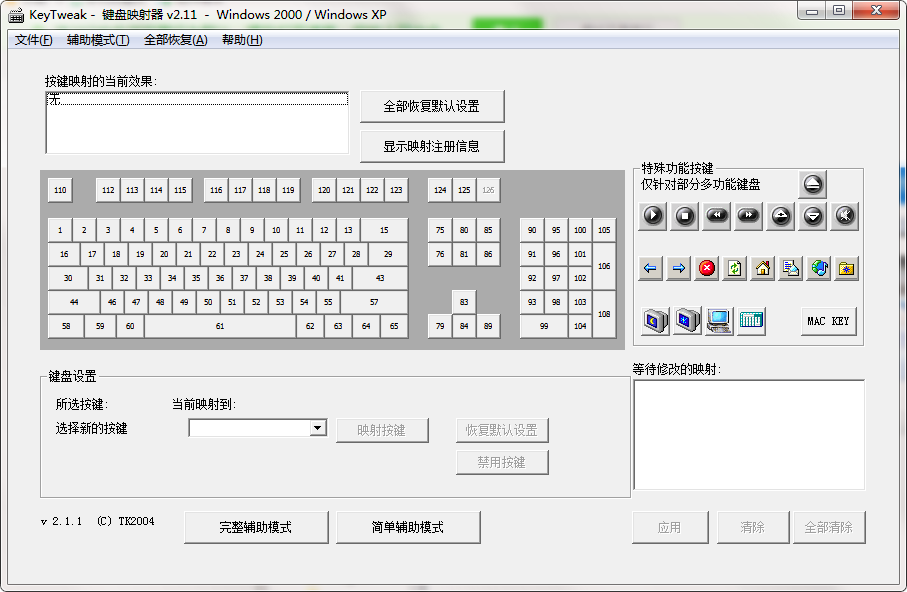Click the Sleep moon monitor key icon
Image resolution: width=907 pixels, height=592 pixels.
[x=655, y=320]
